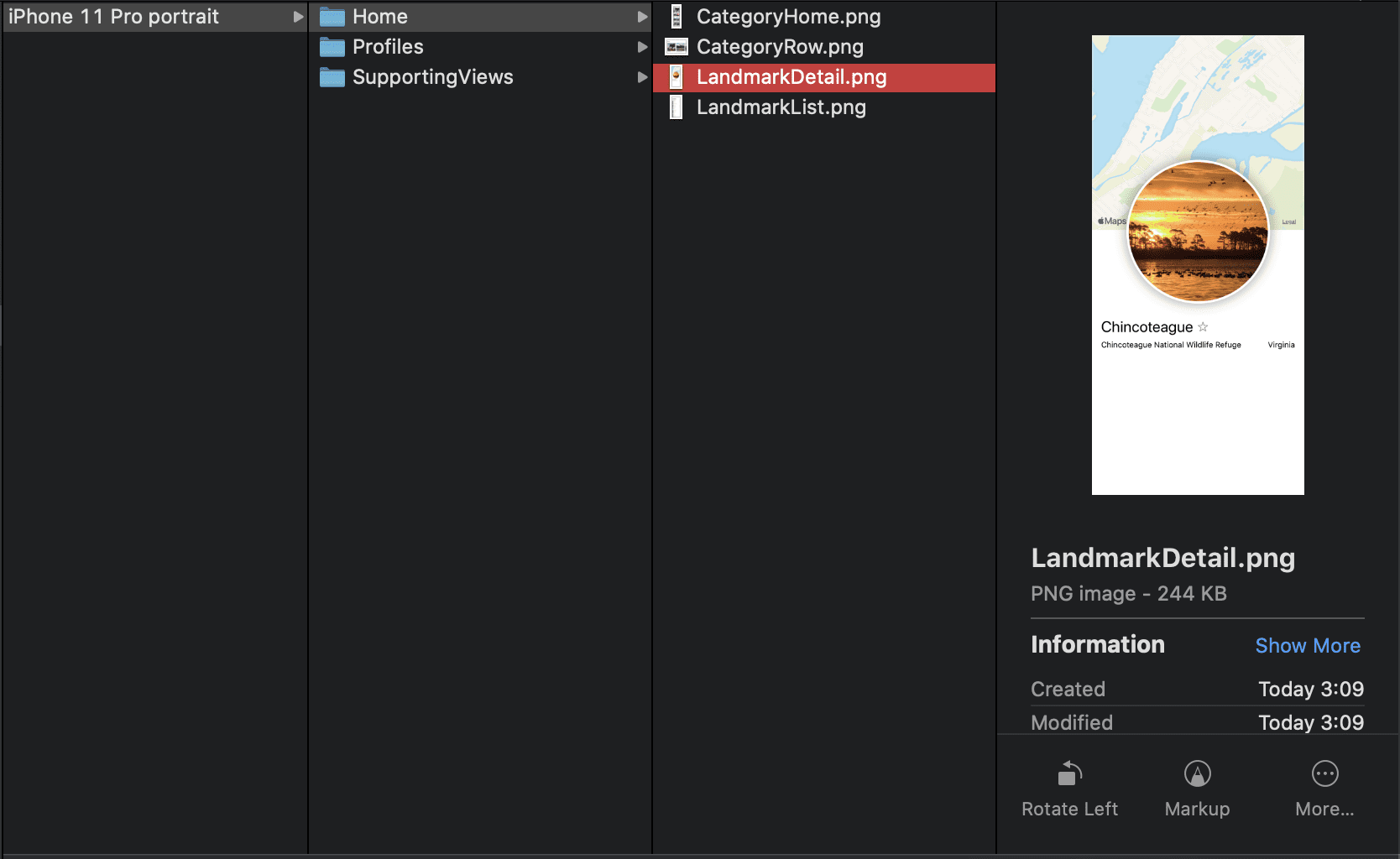The width and height of the screenshot is (1400, 859).
Task: Open the Markup tool icon
Action: tap(1198, 773)
